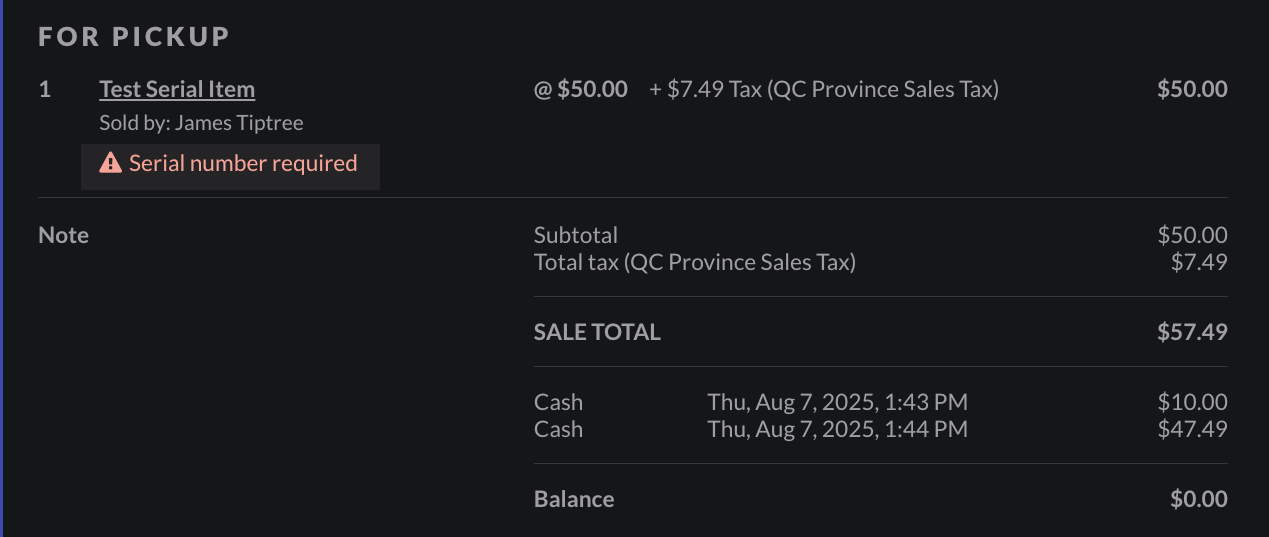Click the Note label
1269x537 pixels.
63,235
